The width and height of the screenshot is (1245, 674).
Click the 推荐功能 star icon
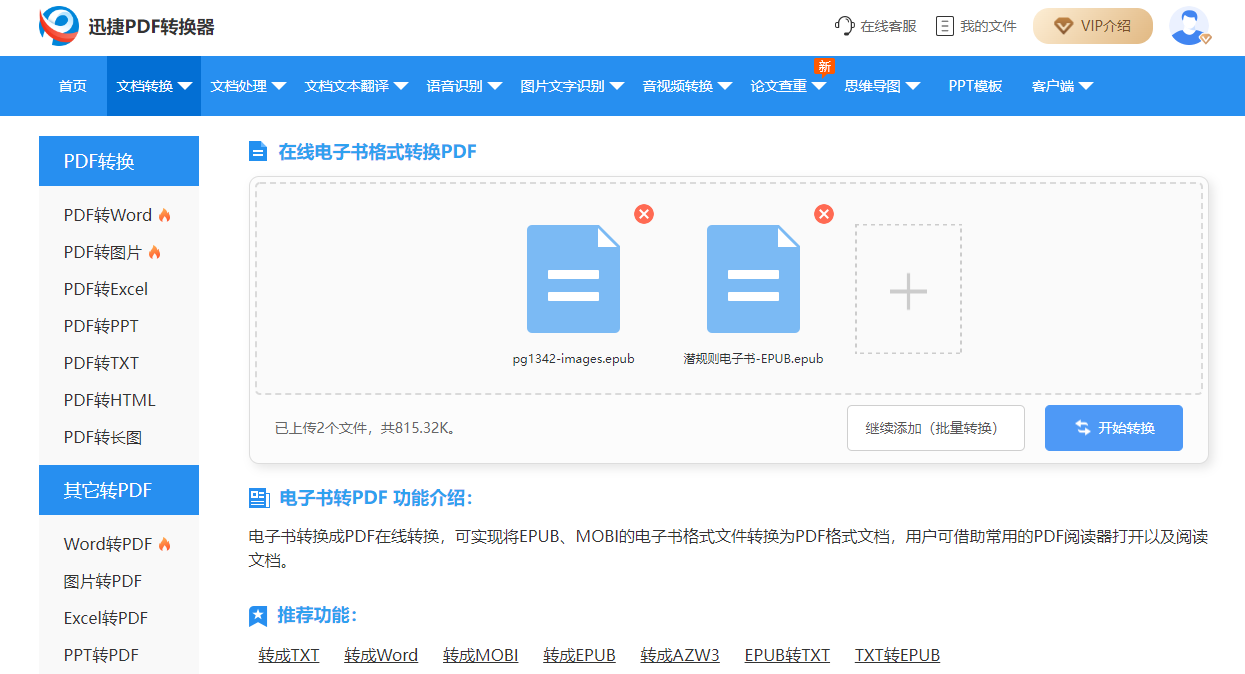click(x=258, y=616)
